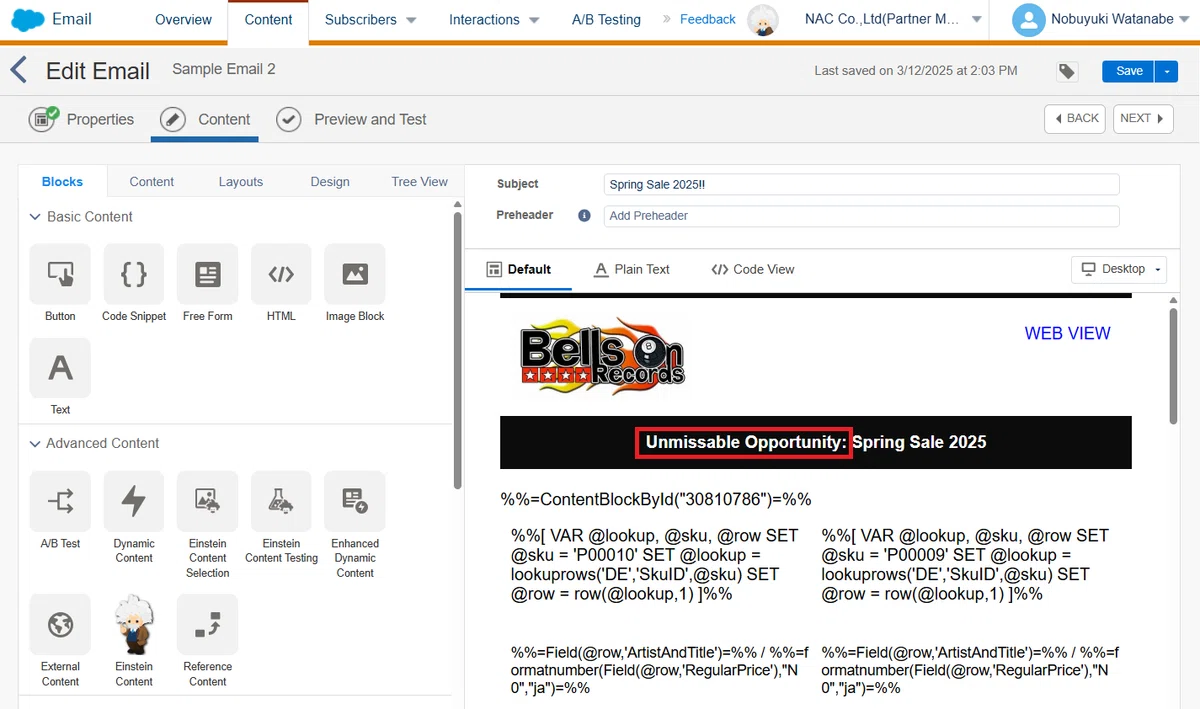Go to the Overview tab
This screenshot has height=709, width=1200.
pos(184,20)
